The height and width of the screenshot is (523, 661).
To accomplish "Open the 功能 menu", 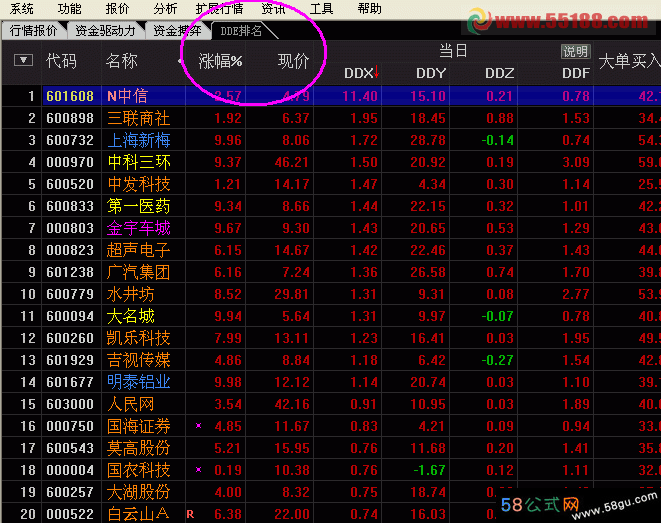I will (x=70, y=8).
